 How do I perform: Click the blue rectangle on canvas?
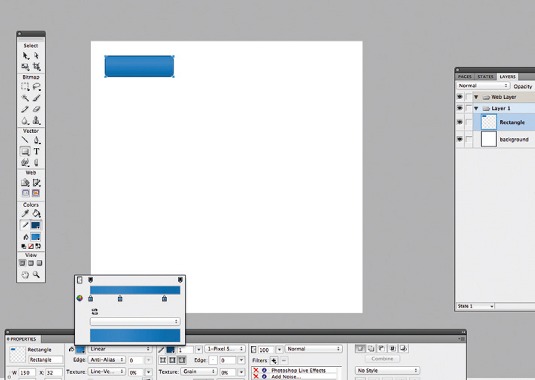tap(139, 66)
